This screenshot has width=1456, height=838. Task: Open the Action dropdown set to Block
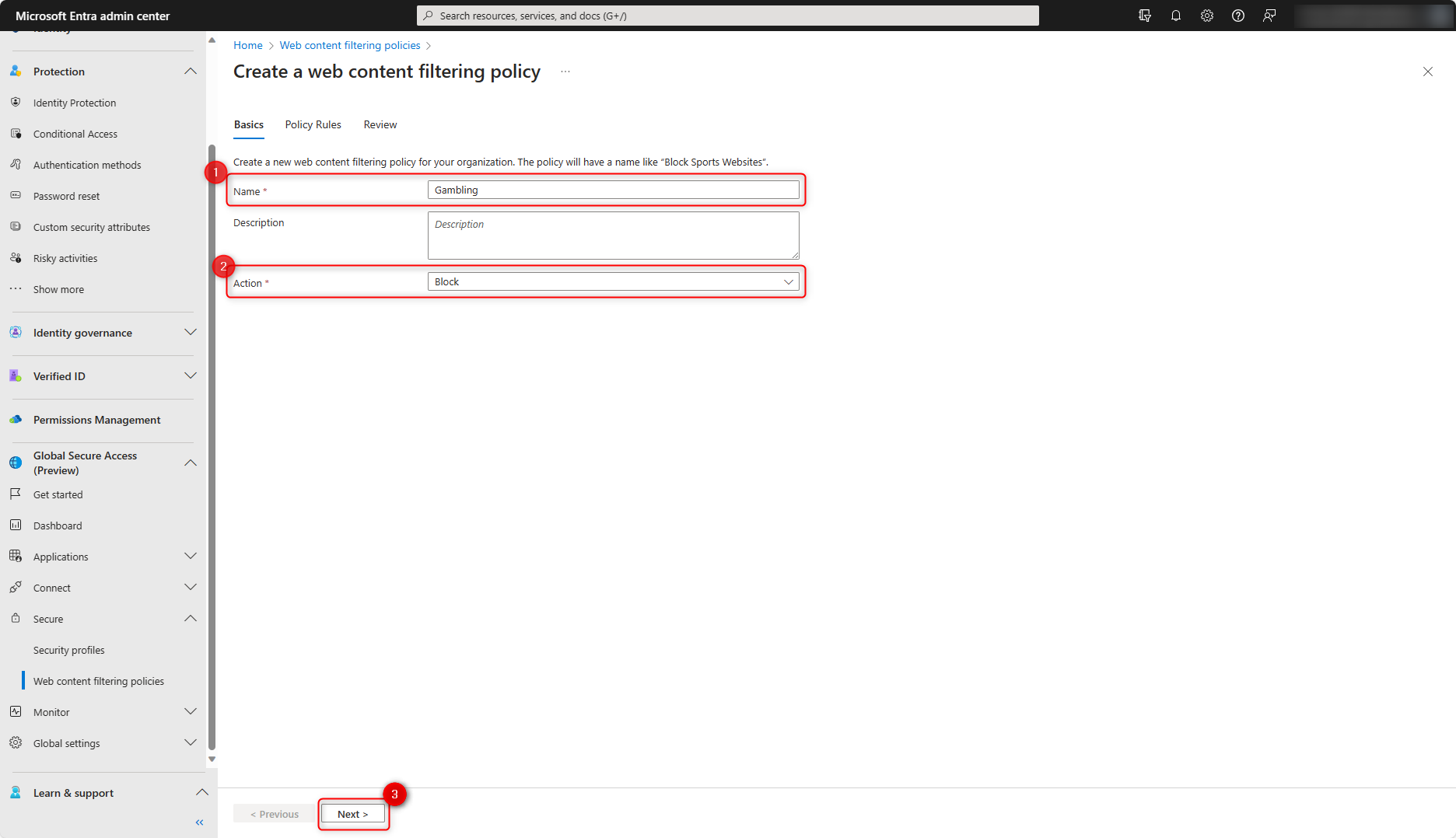613,281
